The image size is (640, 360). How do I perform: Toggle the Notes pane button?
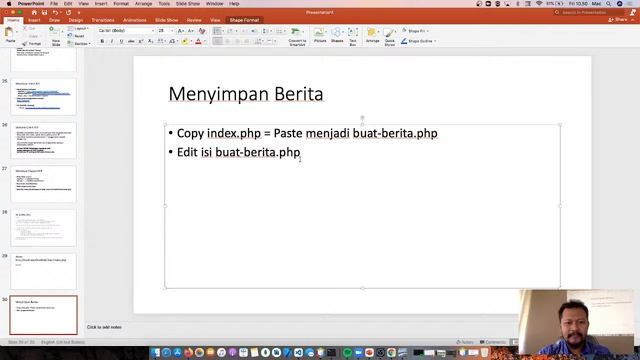tap(465, 342)
